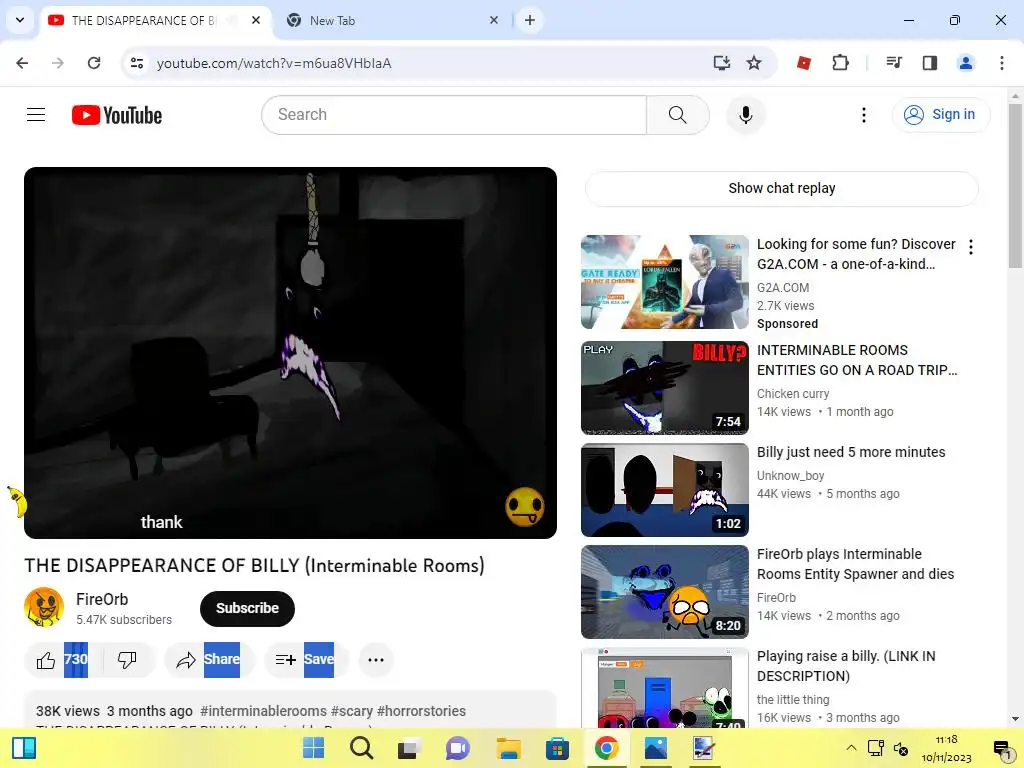Click #interminablerooms hashtag

tap(263, 711)
